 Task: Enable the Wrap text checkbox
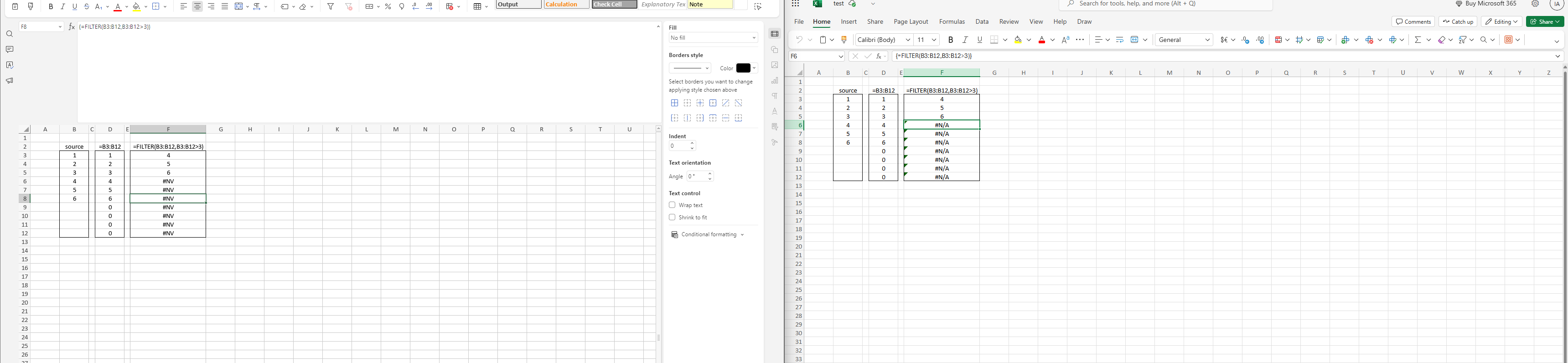[672, 205]
